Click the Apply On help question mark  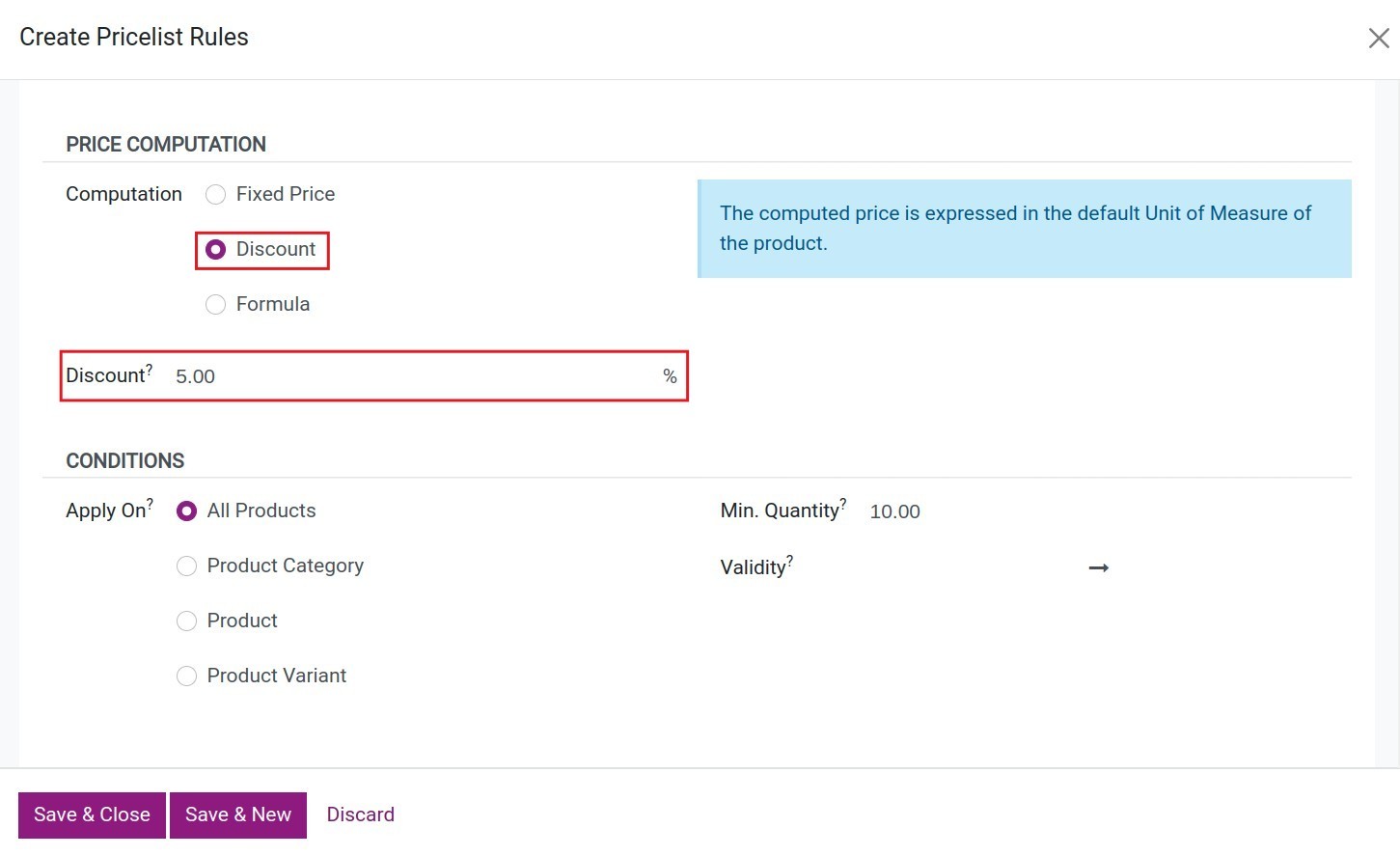click(151, 504)
